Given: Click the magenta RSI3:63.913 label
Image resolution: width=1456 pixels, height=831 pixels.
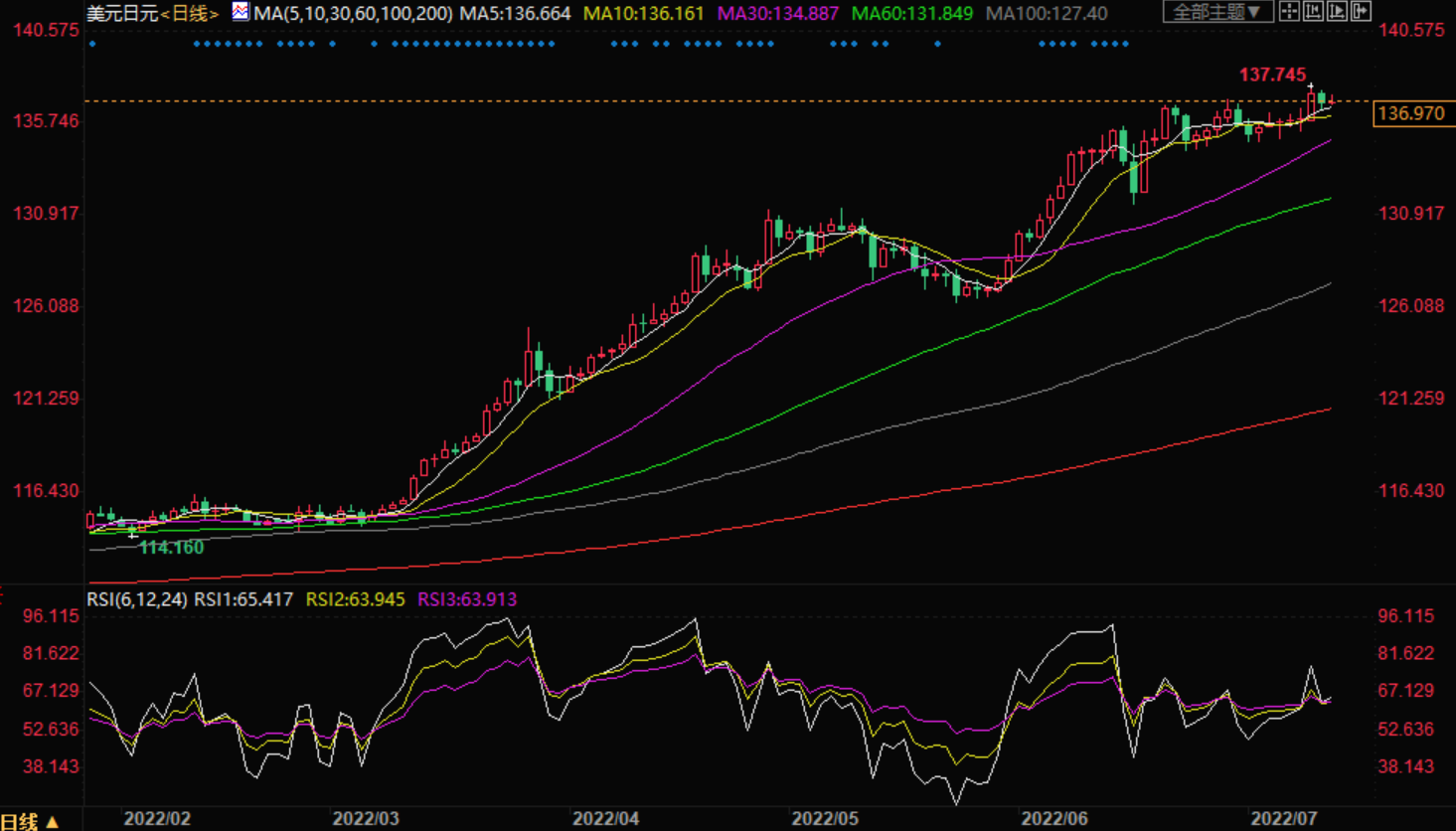Looking at the screenshot, I should [467, 599].
